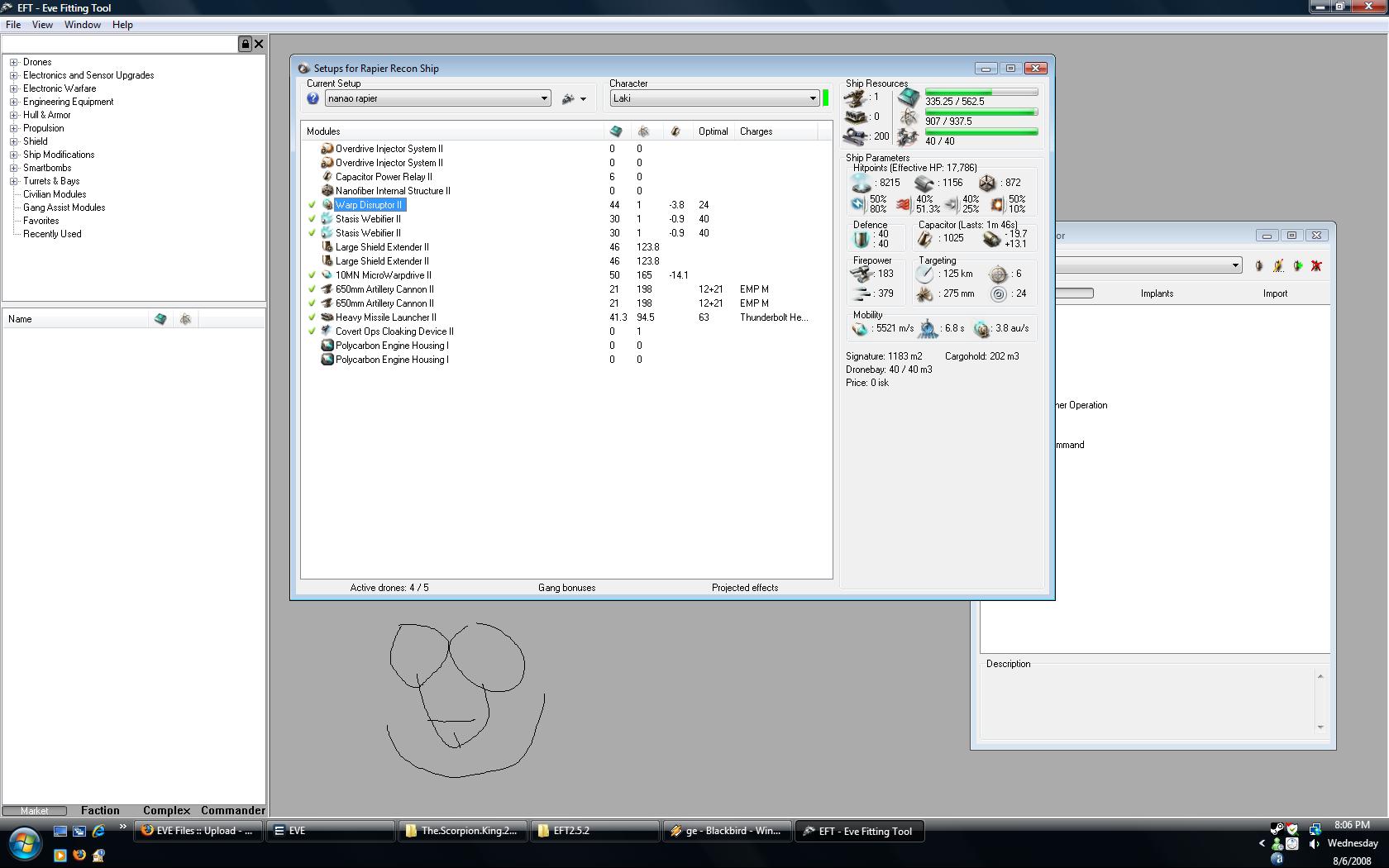Image resolution: width=1389 pixels, height=868 pixels.
Task: Click the scan resolution icon showing 275 mm
Action: [x=924, y=293]
